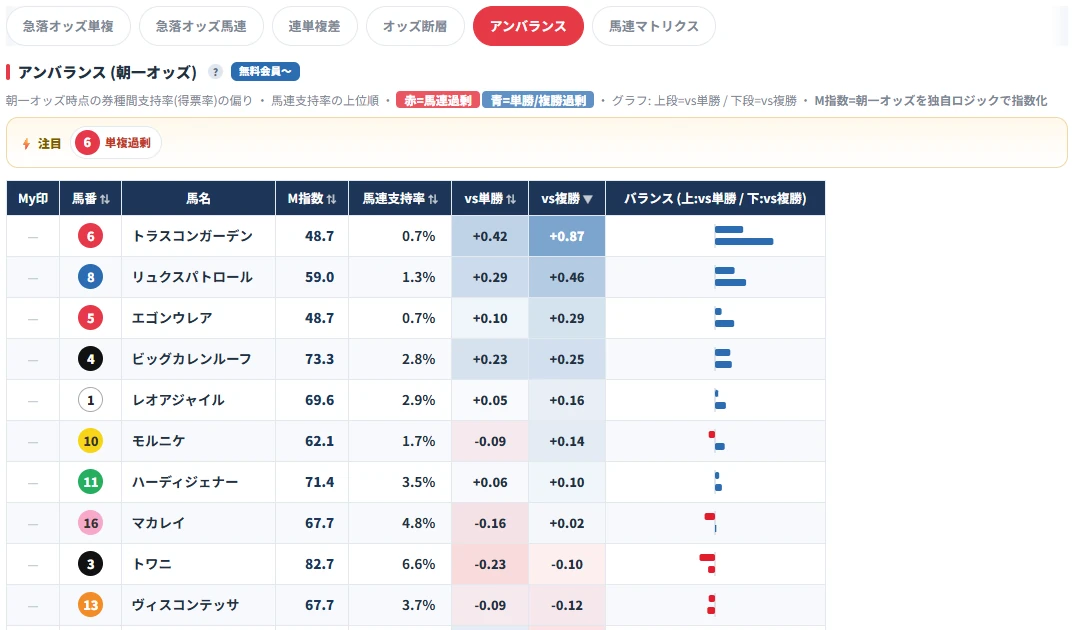The width and height of the screenshot is (1074, 630).
Task: Click the My印 column header
Action: 33,199
